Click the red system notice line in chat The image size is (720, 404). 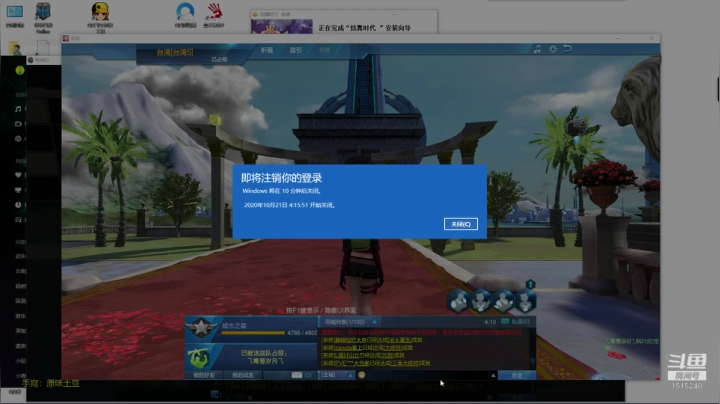coord(422,332)
